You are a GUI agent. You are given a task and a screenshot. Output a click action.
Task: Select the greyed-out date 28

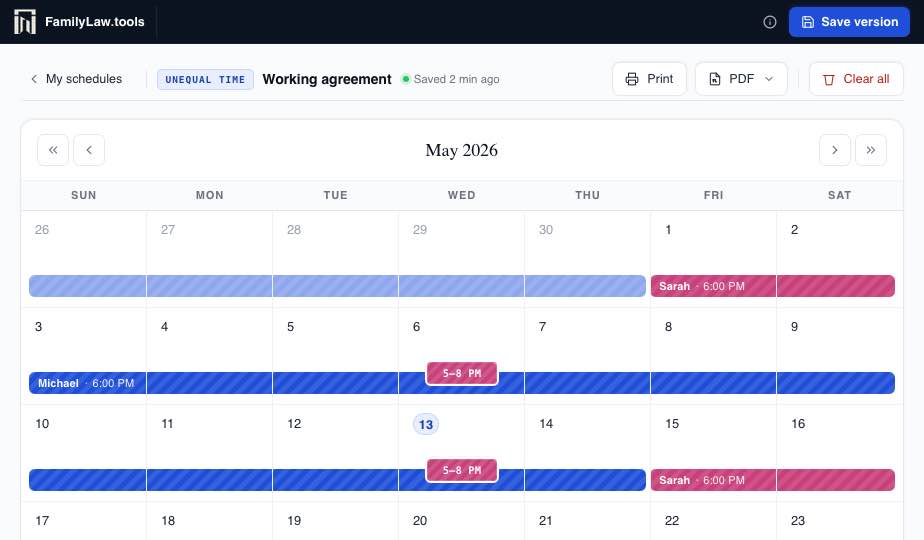click(x=294, y=230)
